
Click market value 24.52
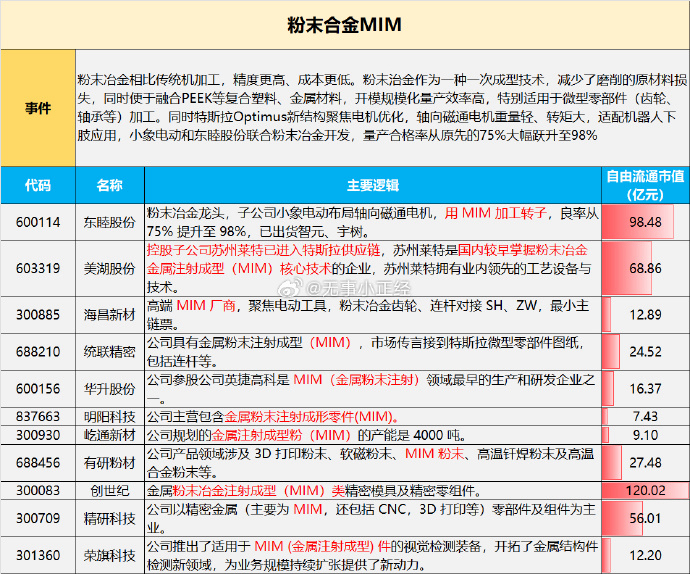[645, 352]
